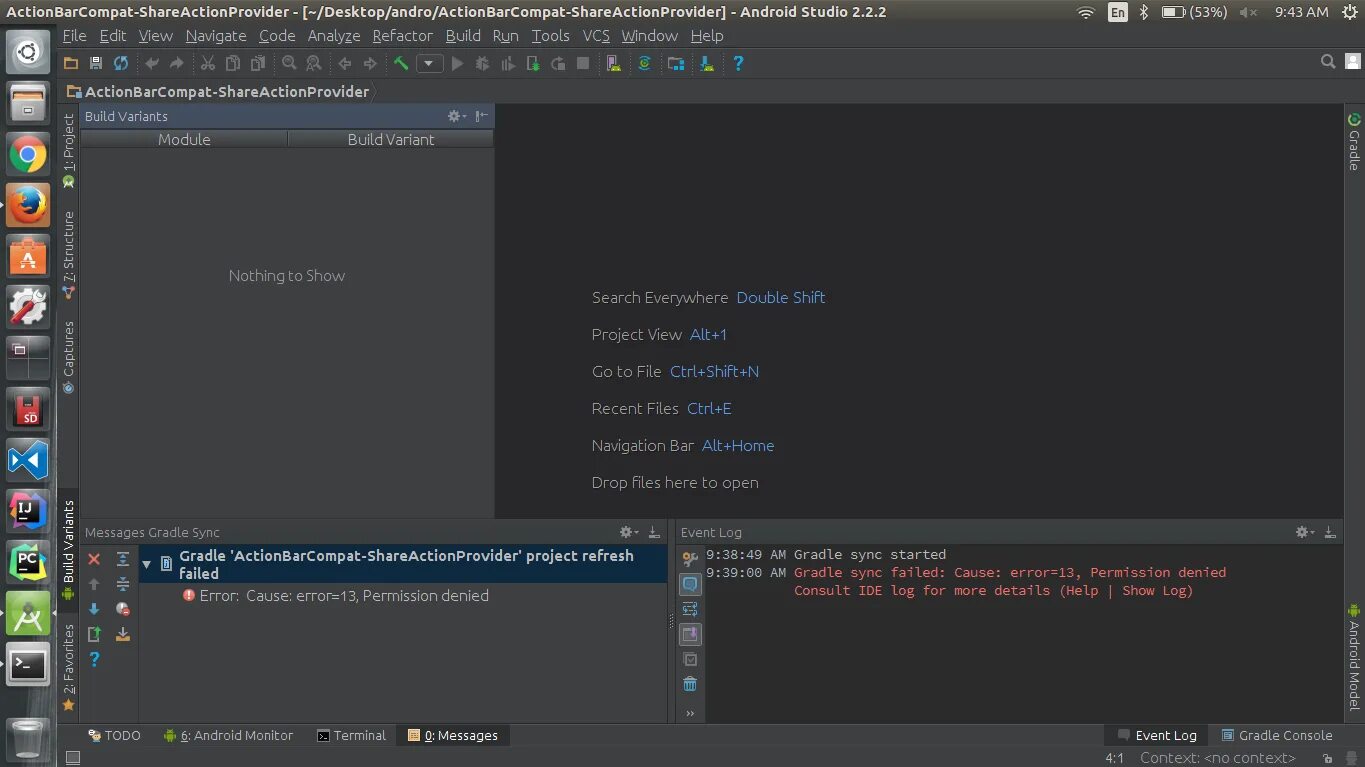
Task: Toggle the 1: Project side tab
Action: coord(68,149)
